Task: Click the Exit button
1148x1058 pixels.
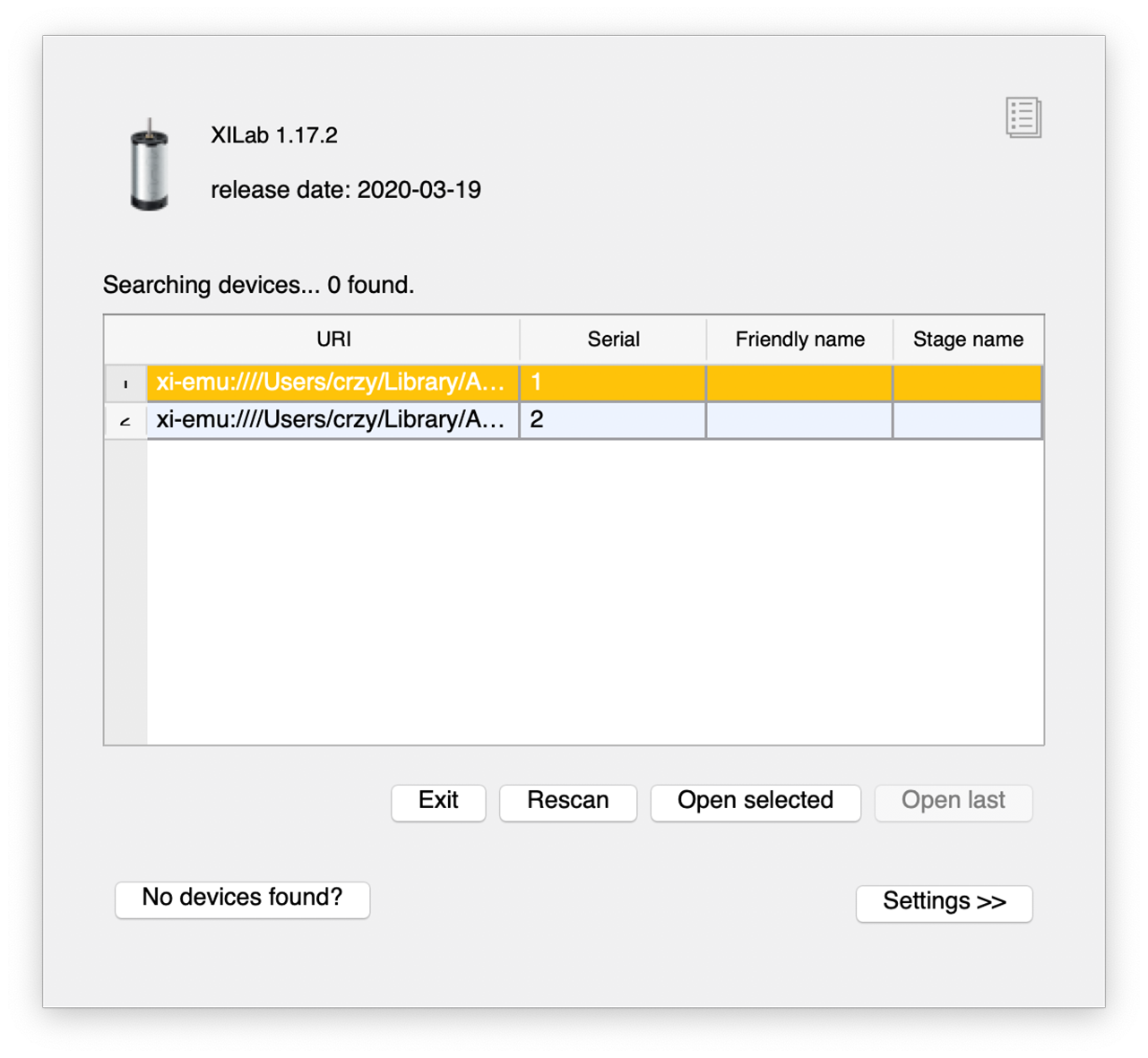Action: [438, 802]
